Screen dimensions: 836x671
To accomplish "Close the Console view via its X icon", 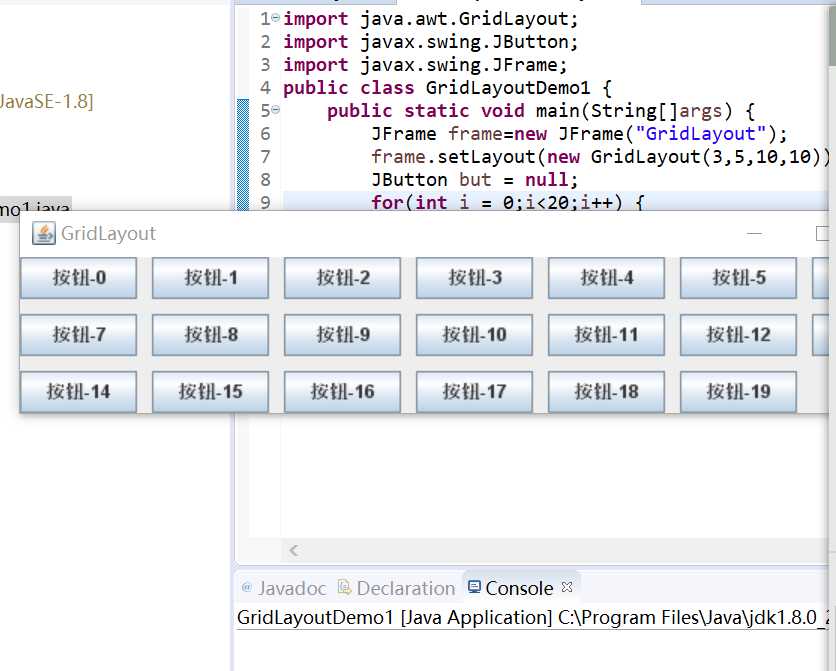I will coord(567,587).
